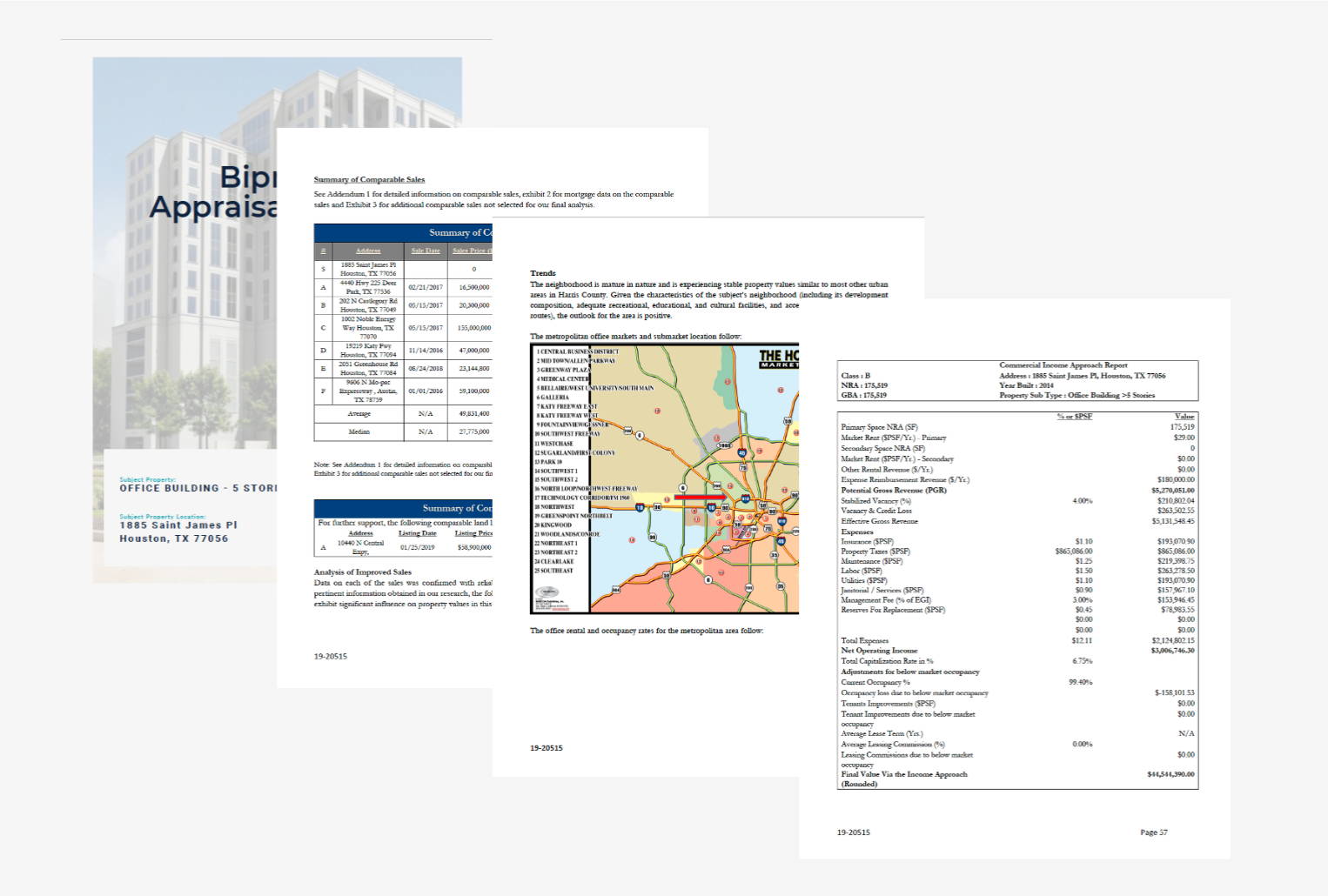Click '24 CLEARLAKE' in the map legend
Viewport: 1328px width, 896px height.
pos(554,562)
